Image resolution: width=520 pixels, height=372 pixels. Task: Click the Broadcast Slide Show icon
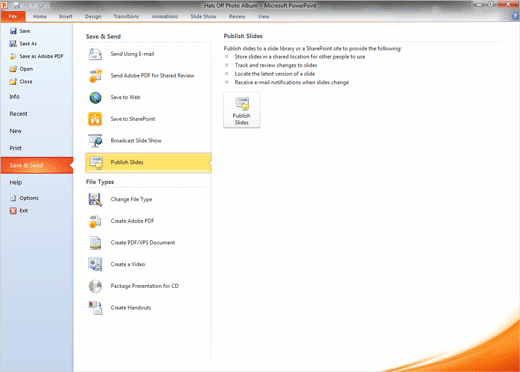coord(95,141)
